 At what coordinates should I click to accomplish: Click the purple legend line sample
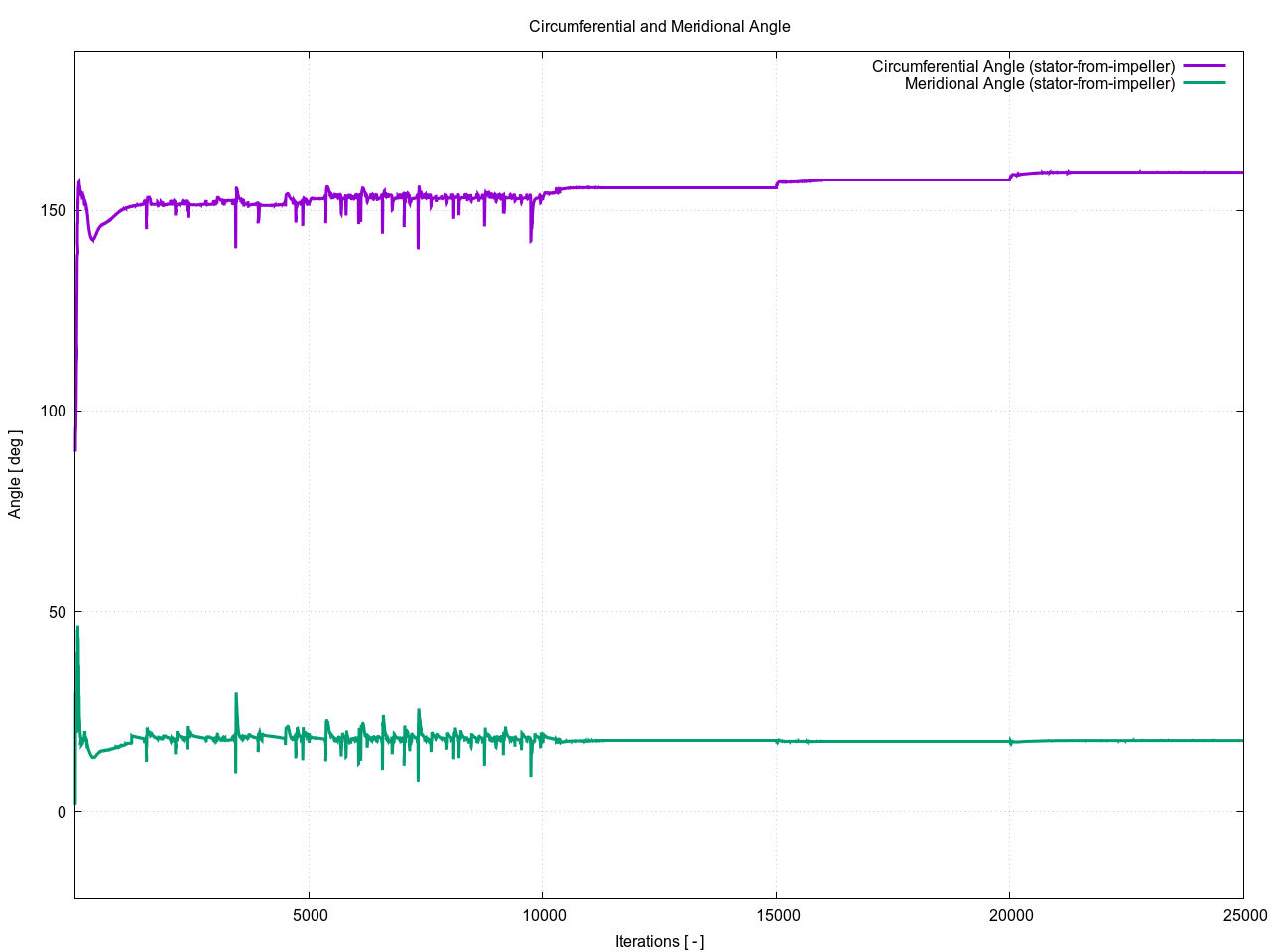1205,66
